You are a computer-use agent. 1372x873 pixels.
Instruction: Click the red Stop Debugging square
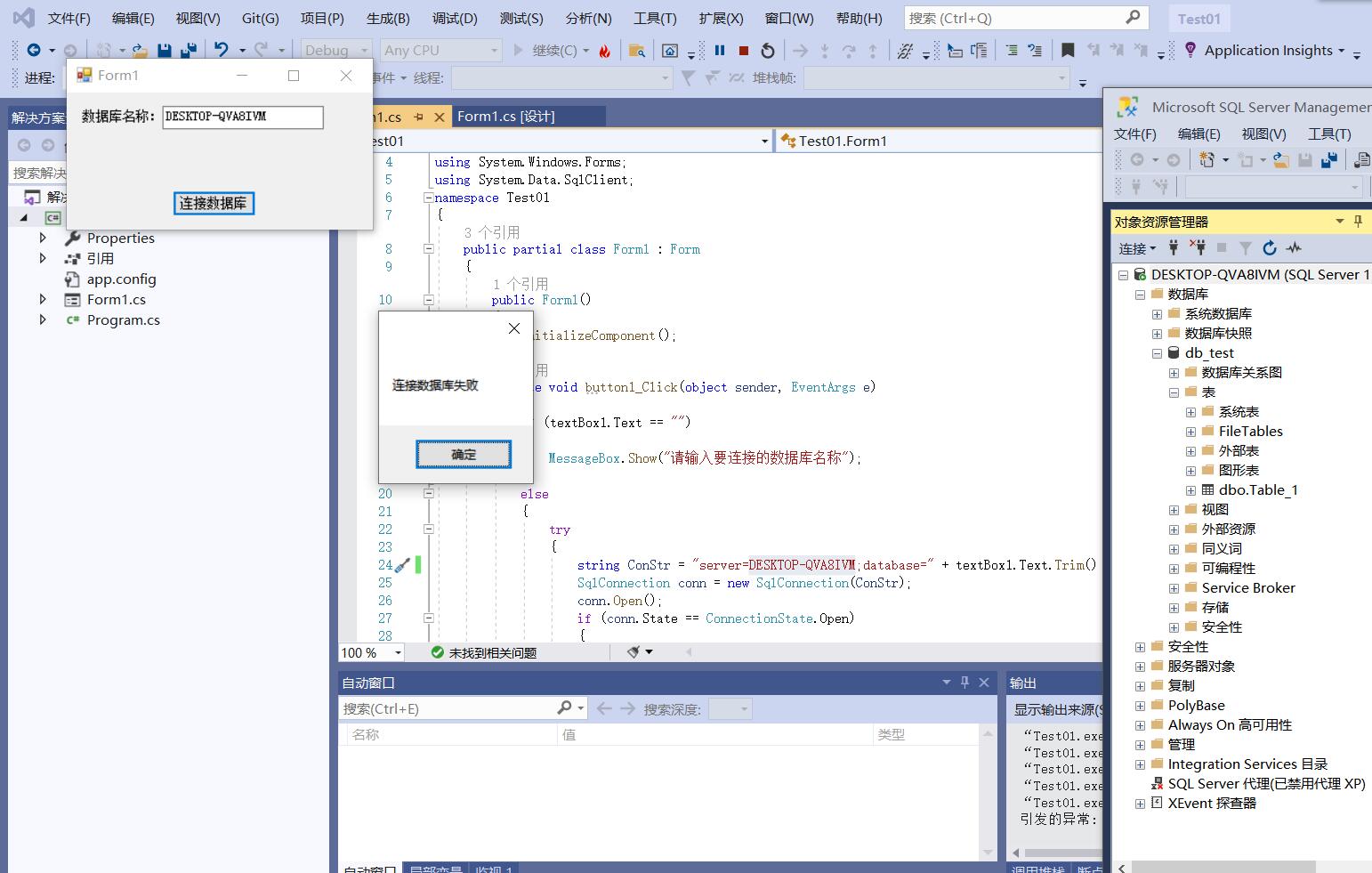[744, 51]
